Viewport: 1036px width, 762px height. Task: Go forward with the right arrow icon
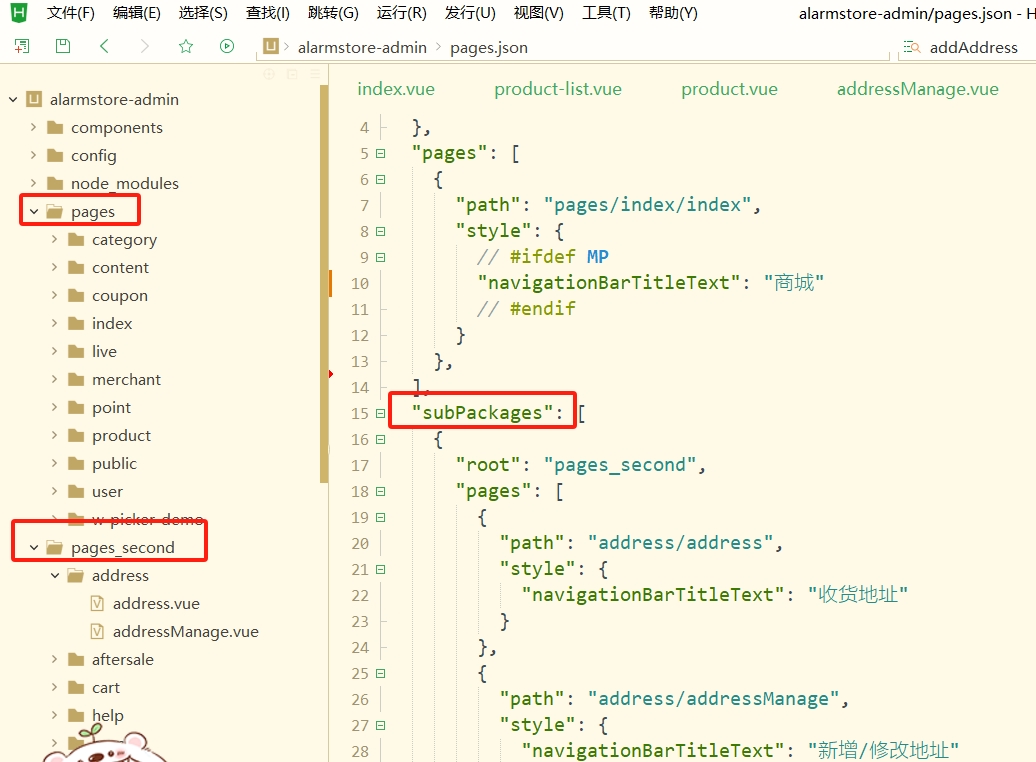click(x=145, y=46)
